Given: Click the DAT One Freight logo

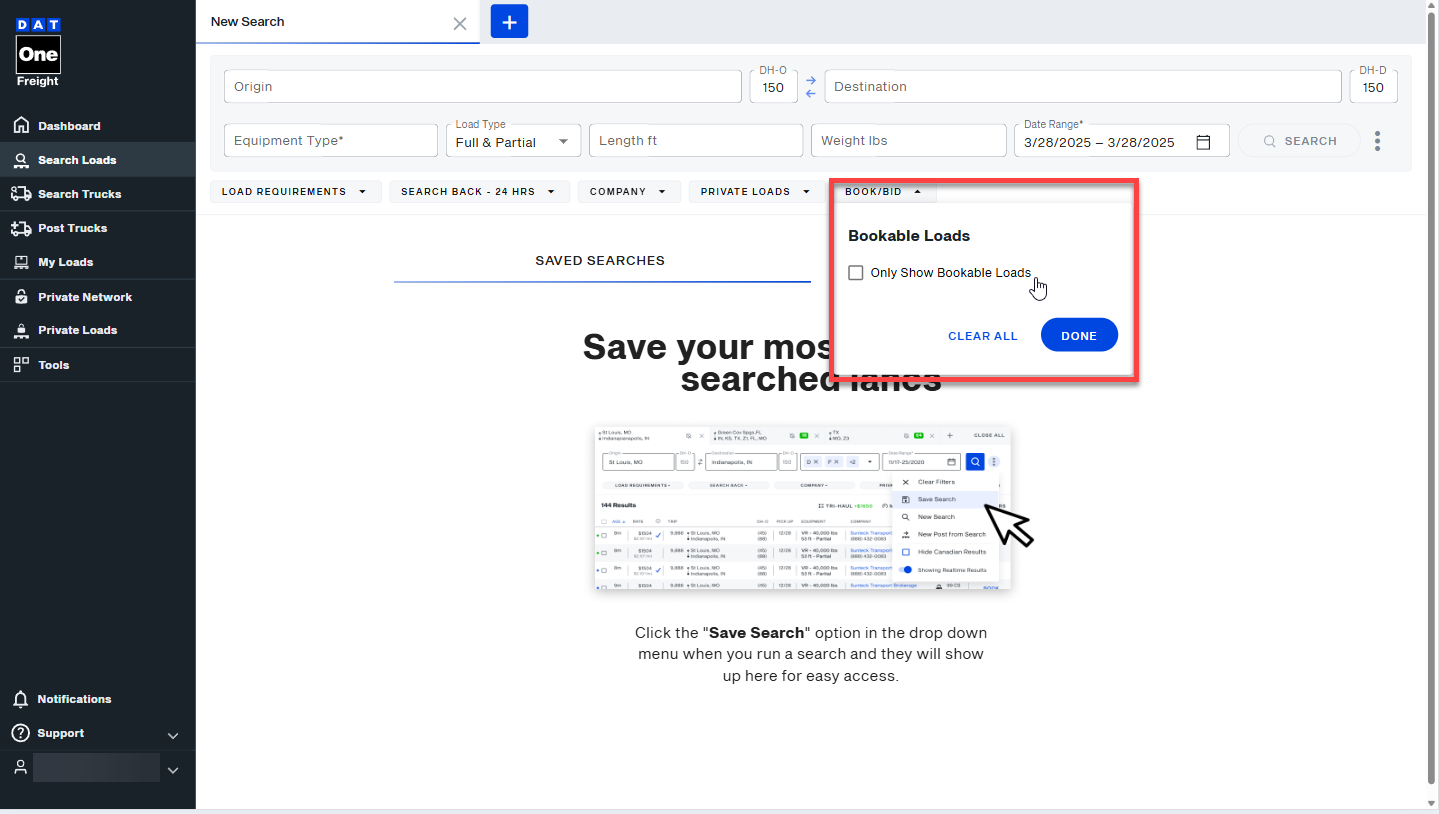Looking at the screenshot, I should click(x=38, y=53).
